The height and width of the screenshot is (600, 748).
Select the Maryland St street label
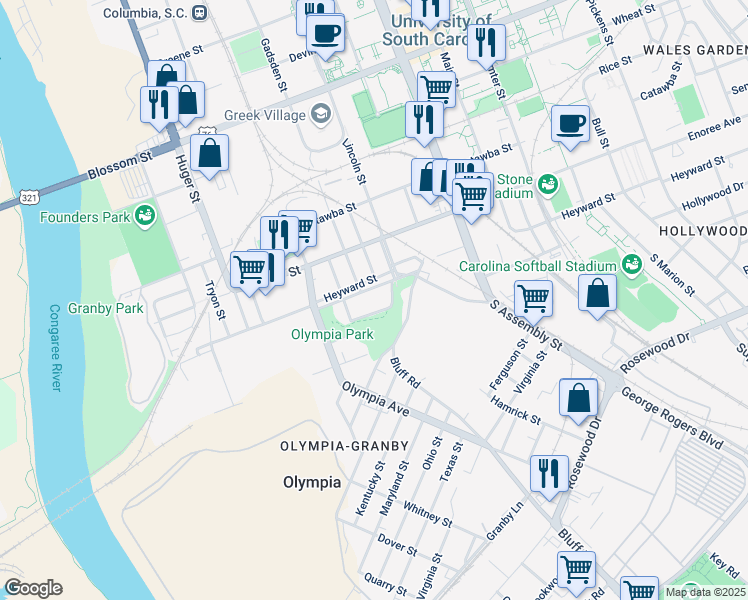tap(394, 488)
